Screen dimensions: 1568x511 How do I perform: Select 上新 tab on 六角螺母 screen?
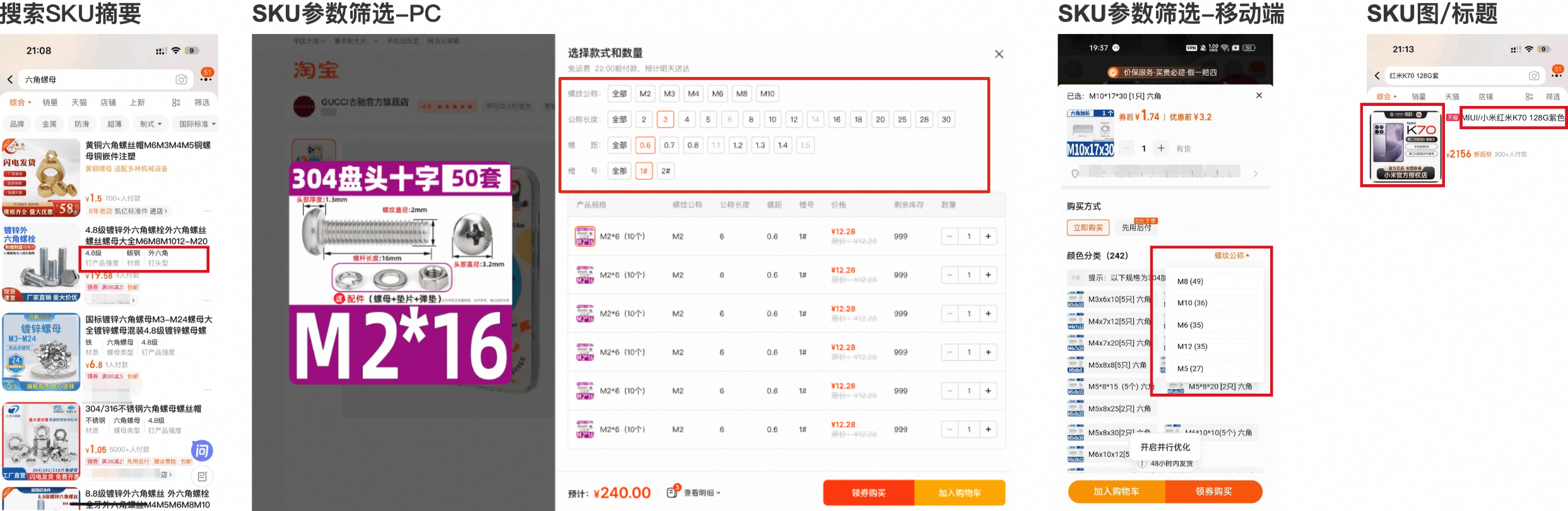137,102
